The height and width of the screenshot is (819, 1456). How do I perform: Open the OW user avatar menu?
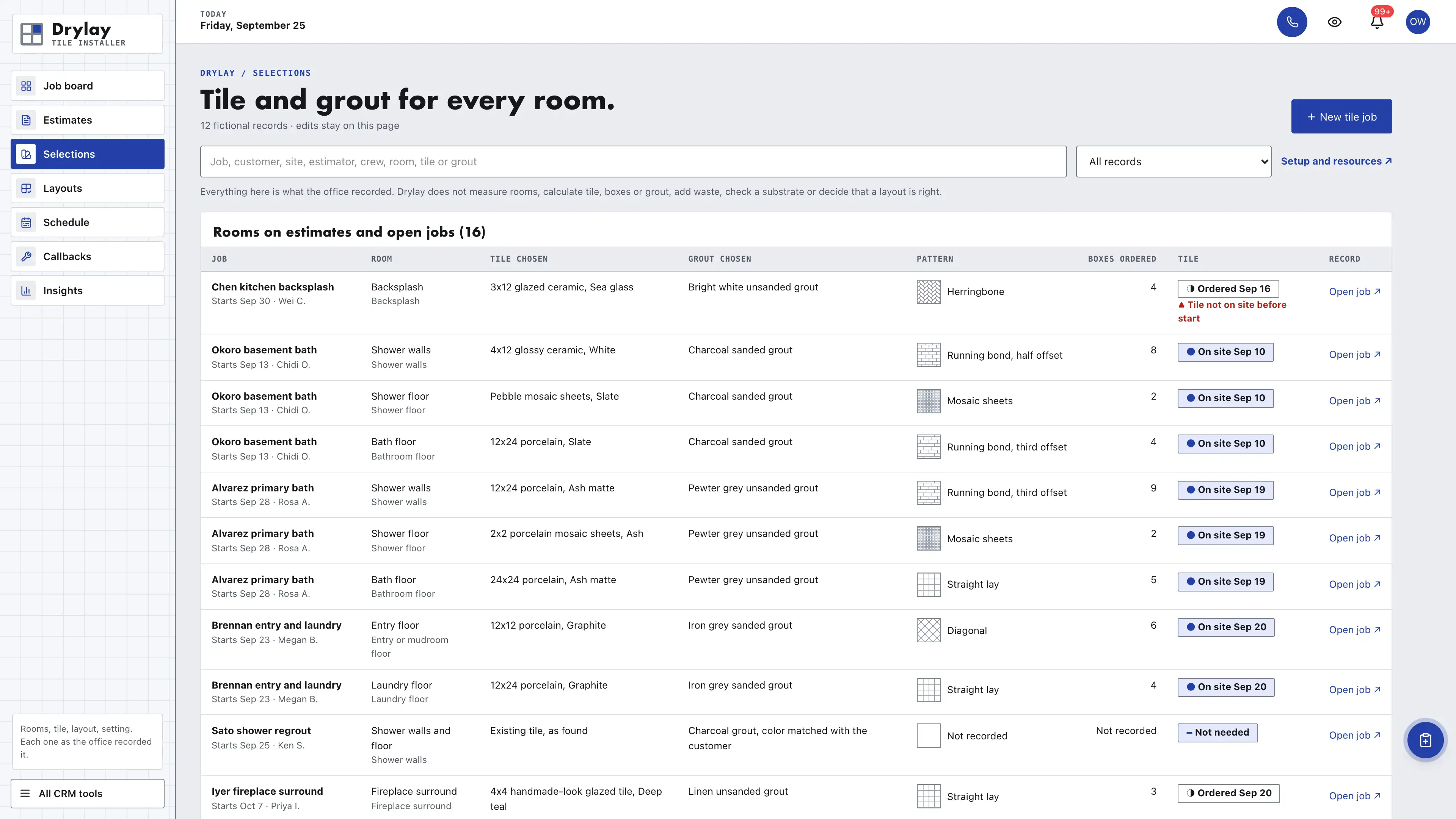click(1418, 22)
